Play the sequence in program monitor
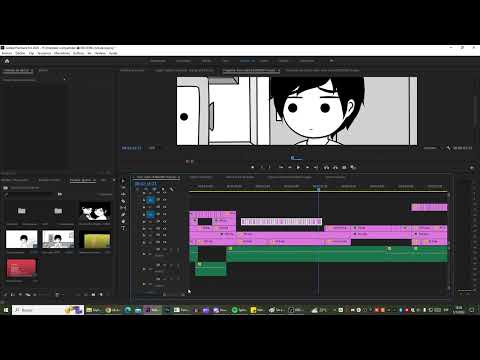 298,167
